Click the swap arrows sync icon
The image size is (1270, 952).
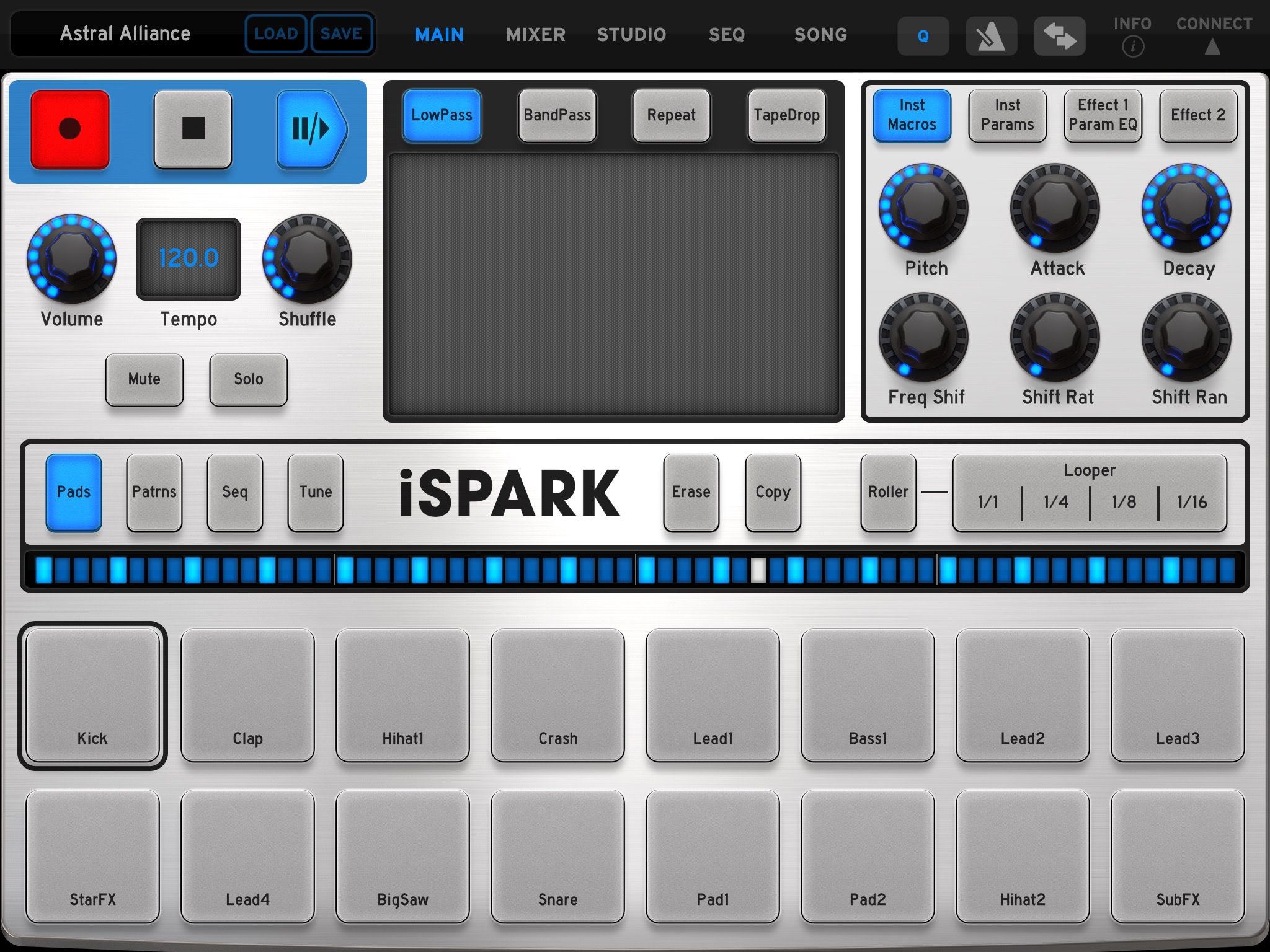tap(1059, 37)
